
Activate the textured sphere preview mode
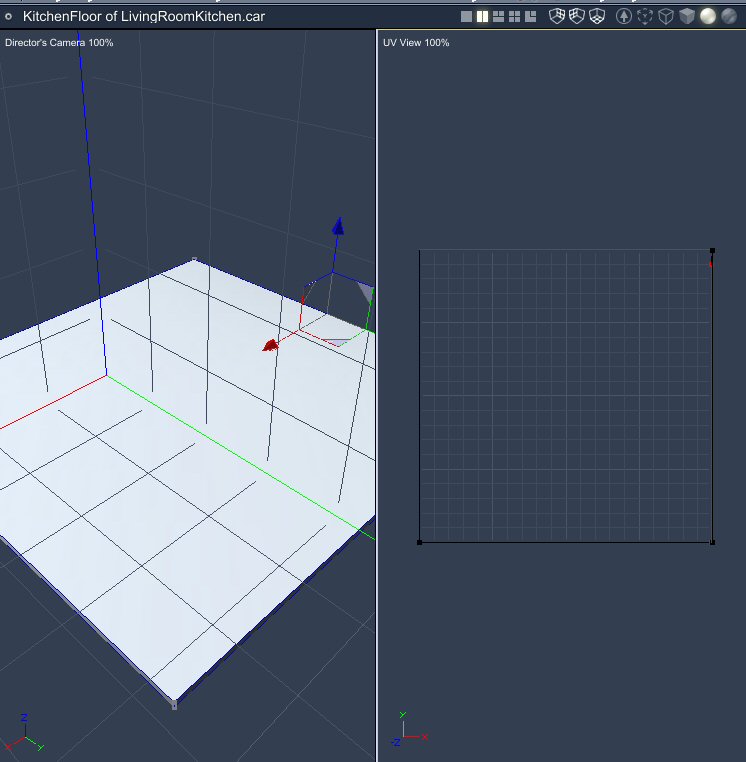(x=729, y=16)
